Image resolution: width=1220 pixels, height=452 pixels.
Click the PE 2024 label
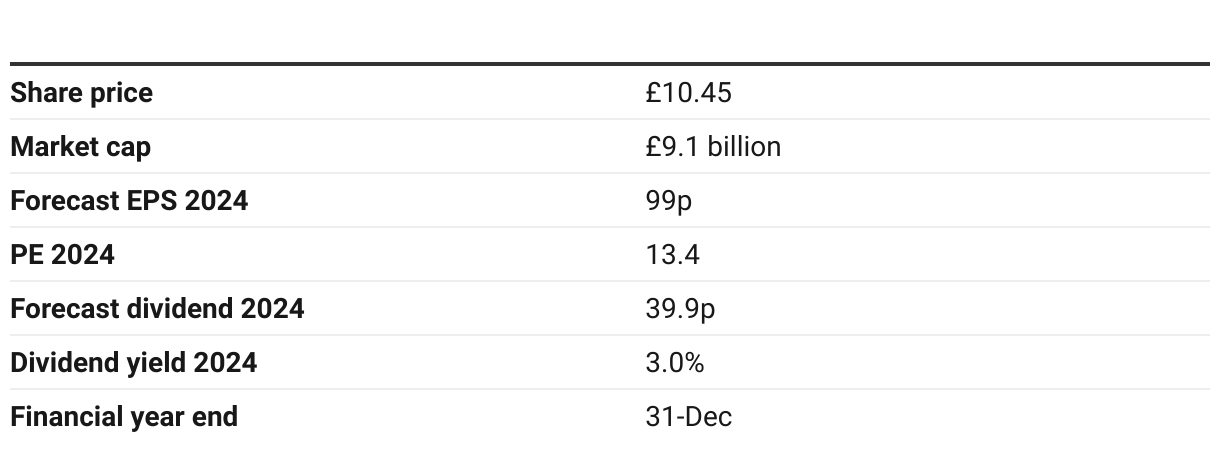click(62, 255)
